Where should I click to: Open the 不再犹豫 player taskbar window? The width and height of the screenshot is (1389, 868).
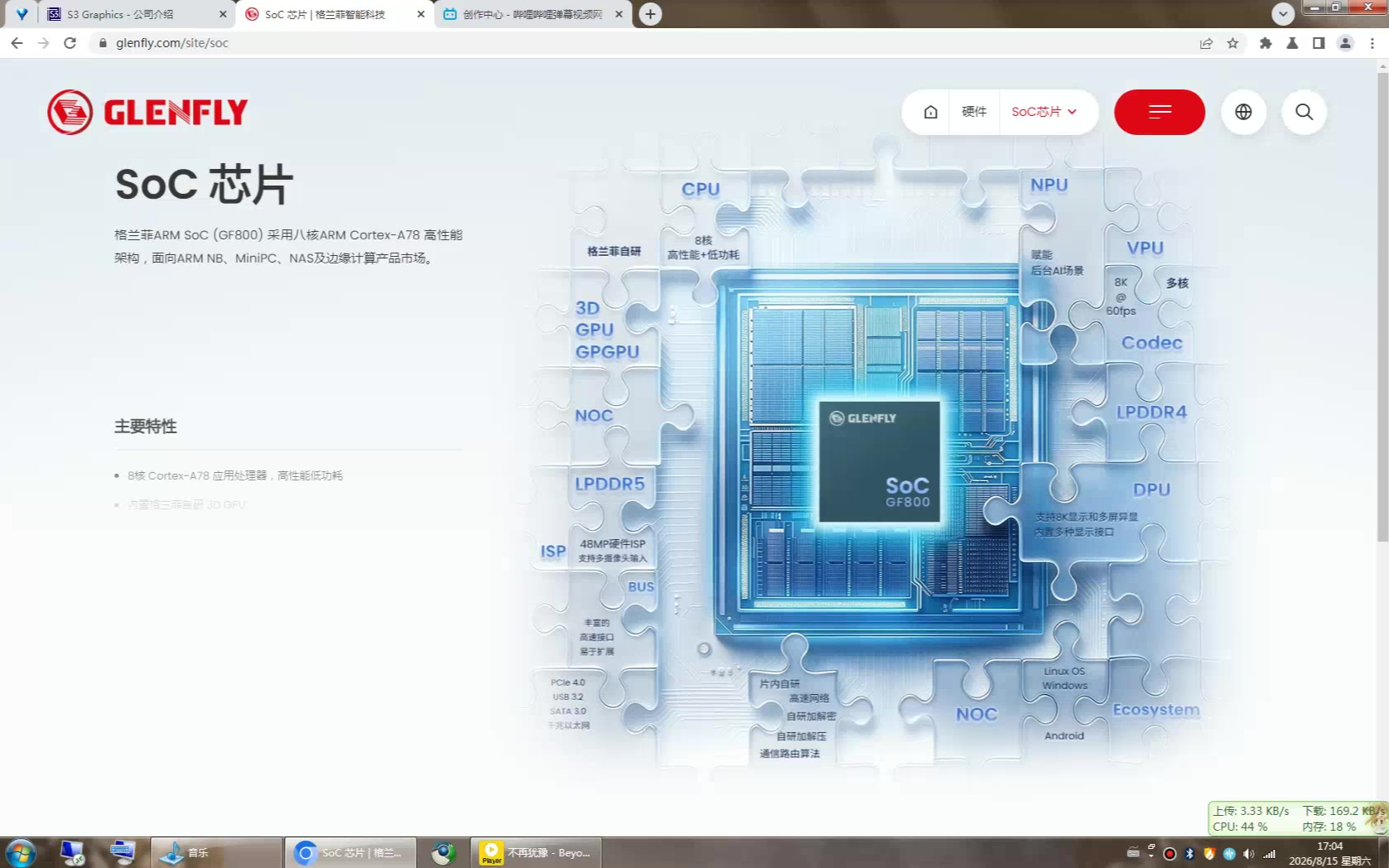(537, 852)
